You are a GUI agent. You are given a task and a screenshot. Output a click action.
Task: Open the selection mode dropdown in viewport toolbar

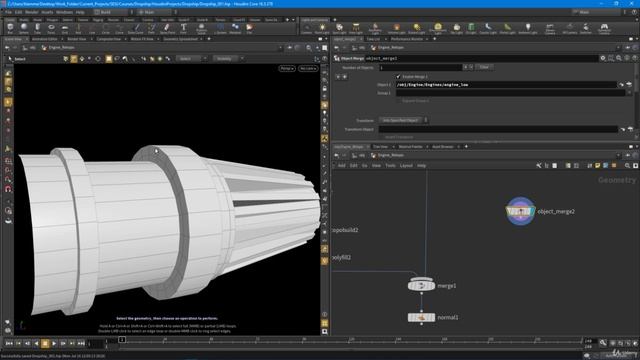point(191,59)
